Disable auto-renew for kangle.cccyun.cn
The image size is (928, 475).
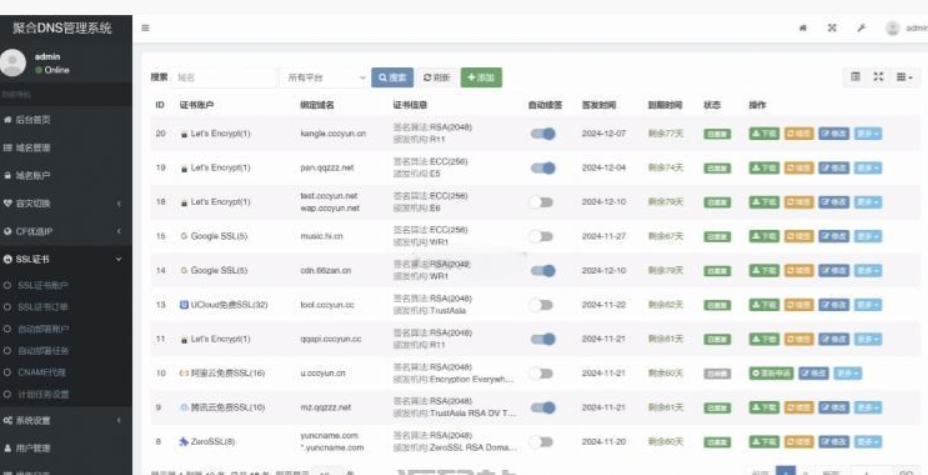(543, 134)
